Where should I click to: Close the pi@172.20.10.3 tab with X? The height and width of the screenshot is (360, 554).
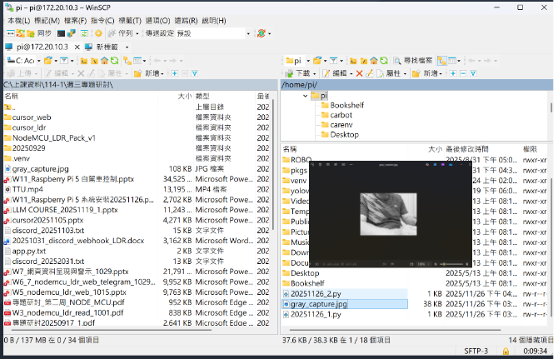[77, 47]
